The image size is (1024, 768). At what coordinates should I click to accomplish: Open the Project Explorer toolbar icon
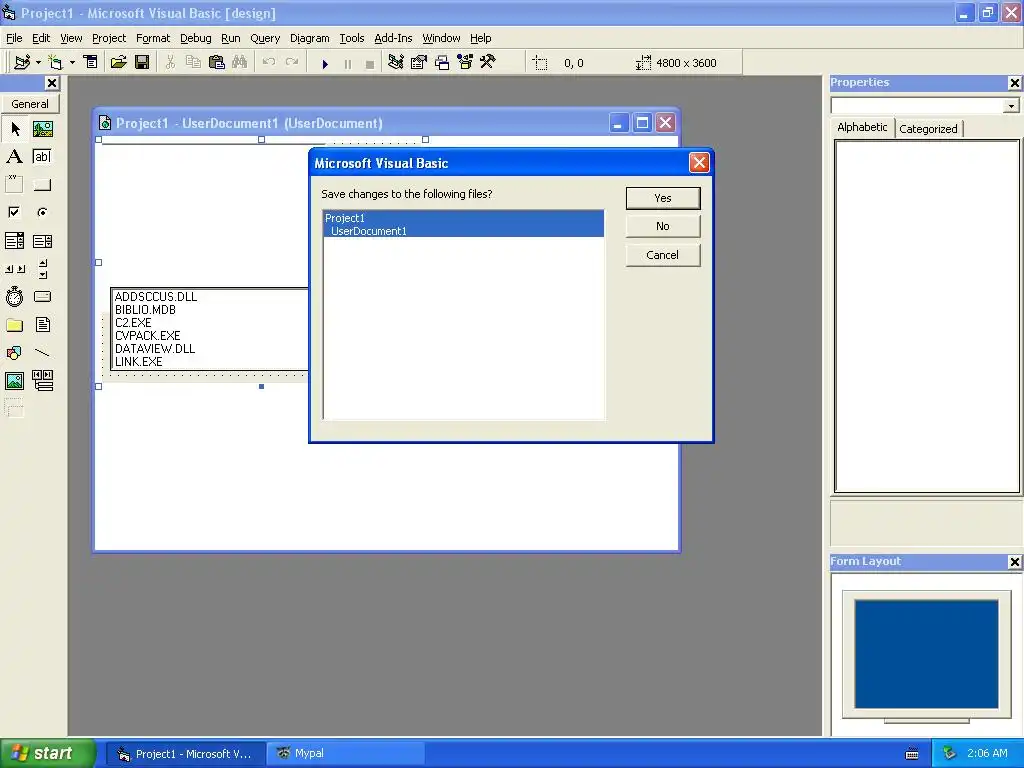click(x=396, y=63)
